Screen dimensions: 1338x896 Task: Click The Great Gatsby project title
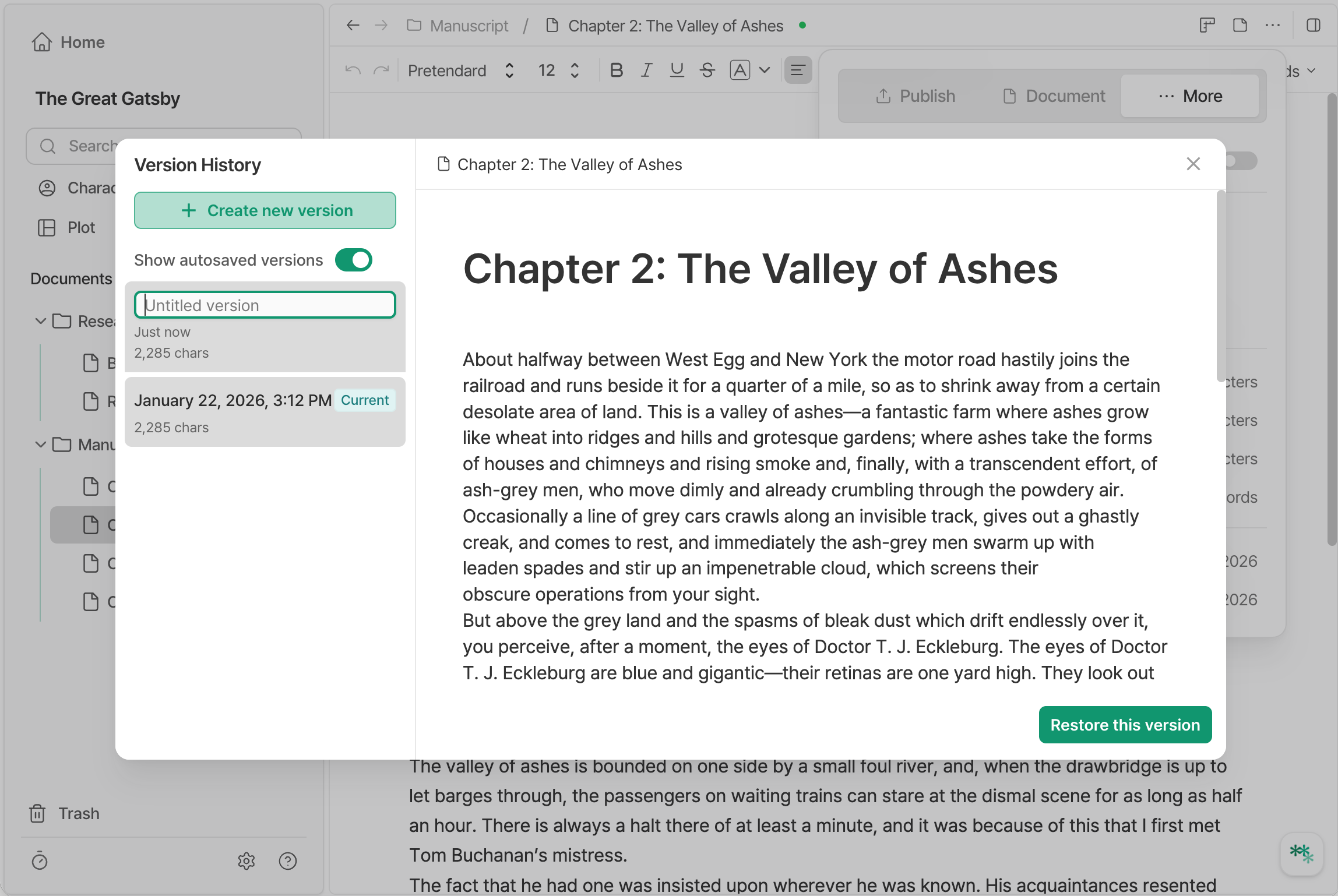pos(108,98)
